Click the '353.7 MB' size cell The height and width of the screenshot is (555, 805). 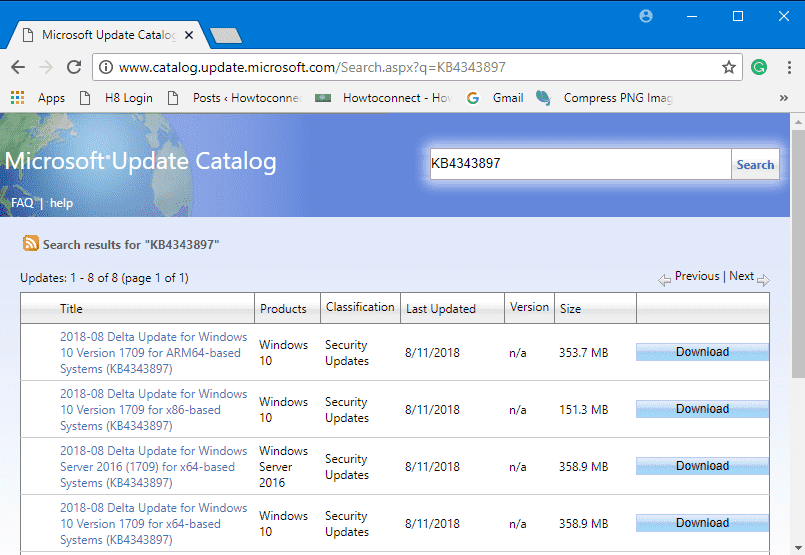[584, 353]
